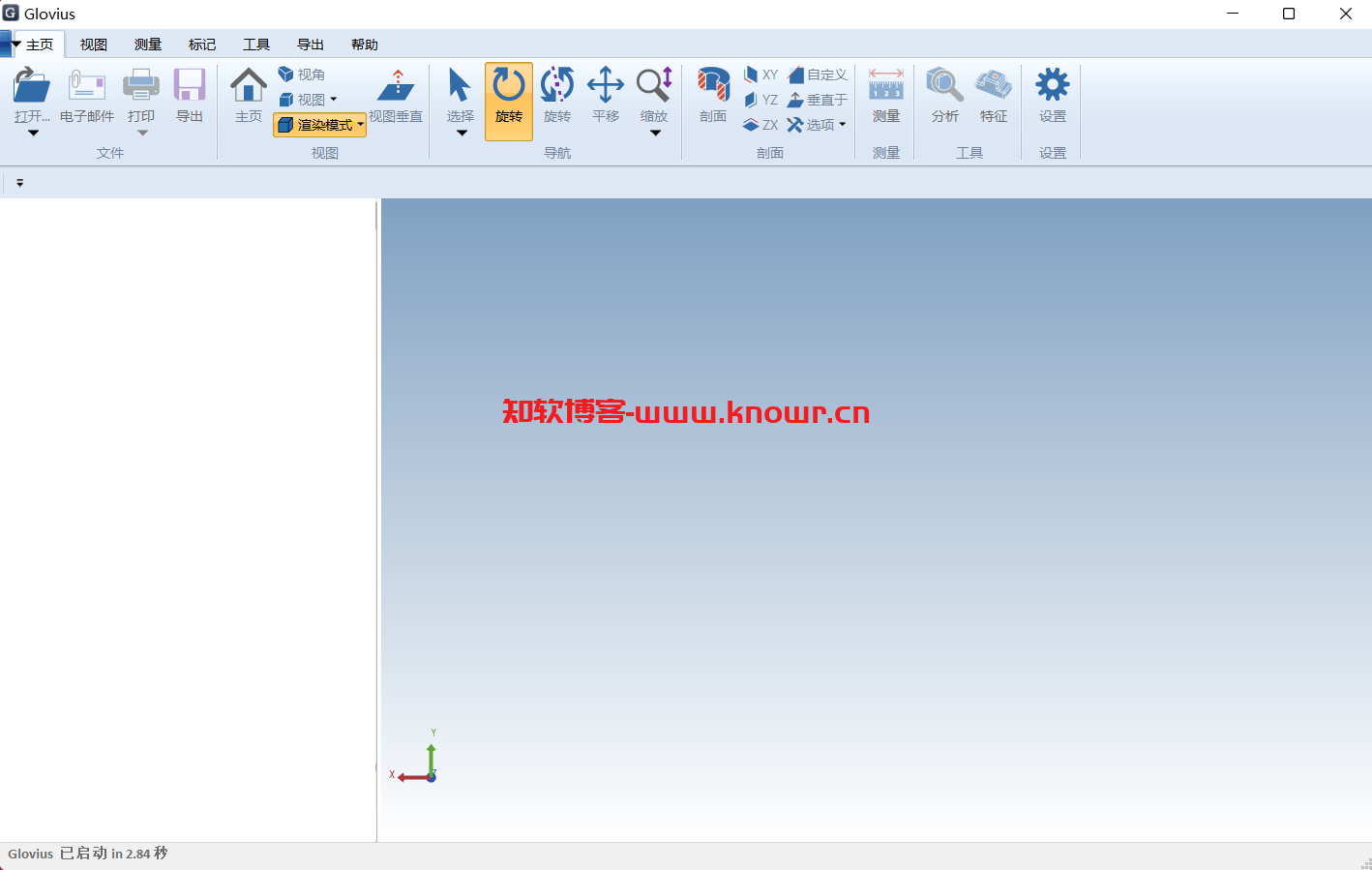Image resolution: width=1372 pixels, height=870 pixels.
Task: Choose the Zoom (缩放) magnifier tool
Action: click(x=654, y=85)
